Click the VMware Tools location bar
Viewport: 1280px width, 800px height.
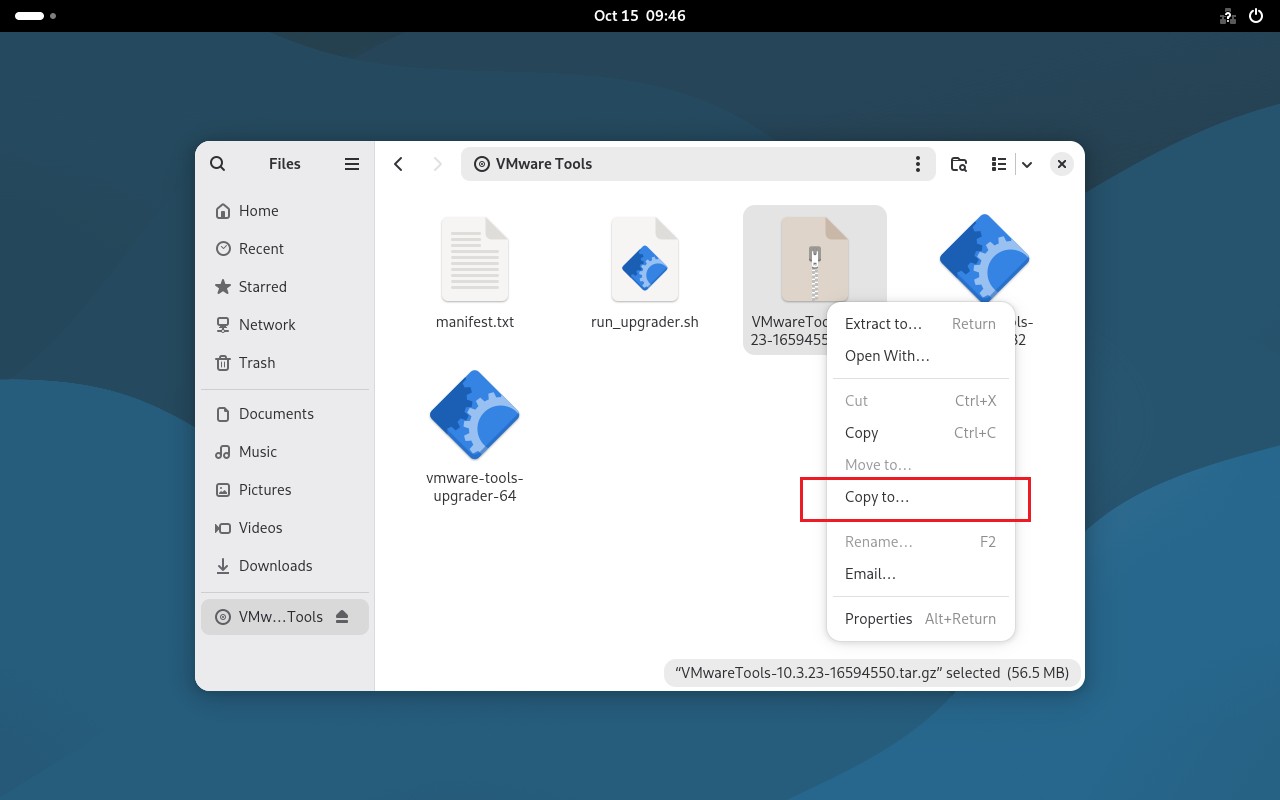tap(698, 164)
